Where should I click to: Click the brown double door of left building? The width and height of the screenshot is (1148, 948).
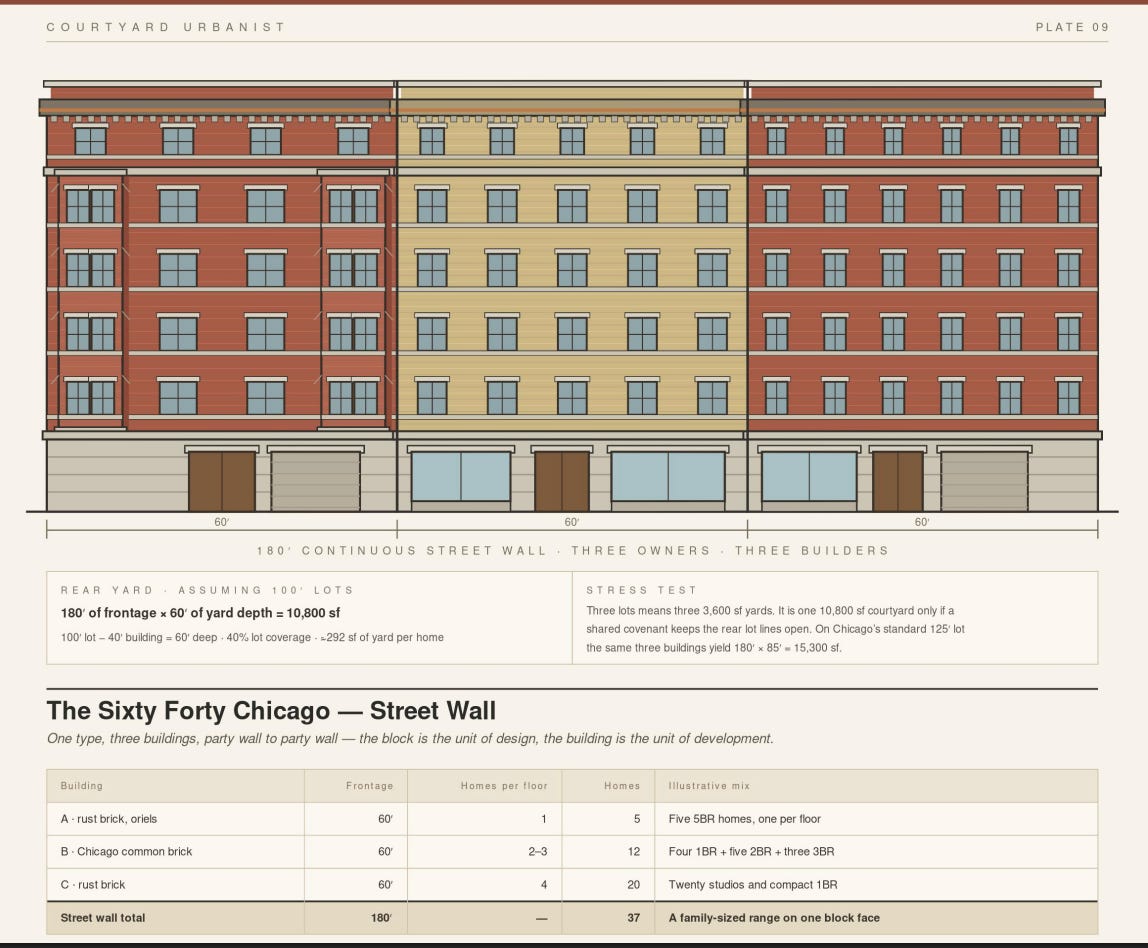coord(222,481)
